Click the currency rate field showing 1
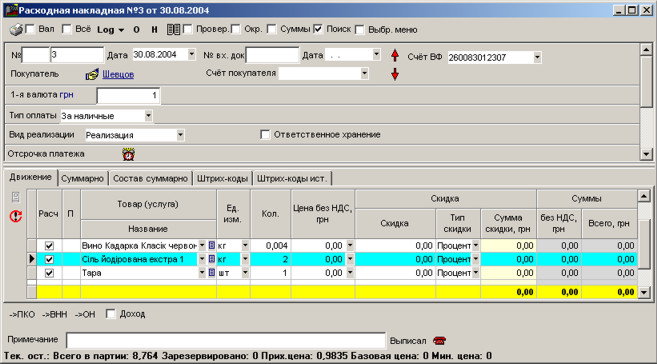This screenshot has height=364, width=657. coord(128,96)
